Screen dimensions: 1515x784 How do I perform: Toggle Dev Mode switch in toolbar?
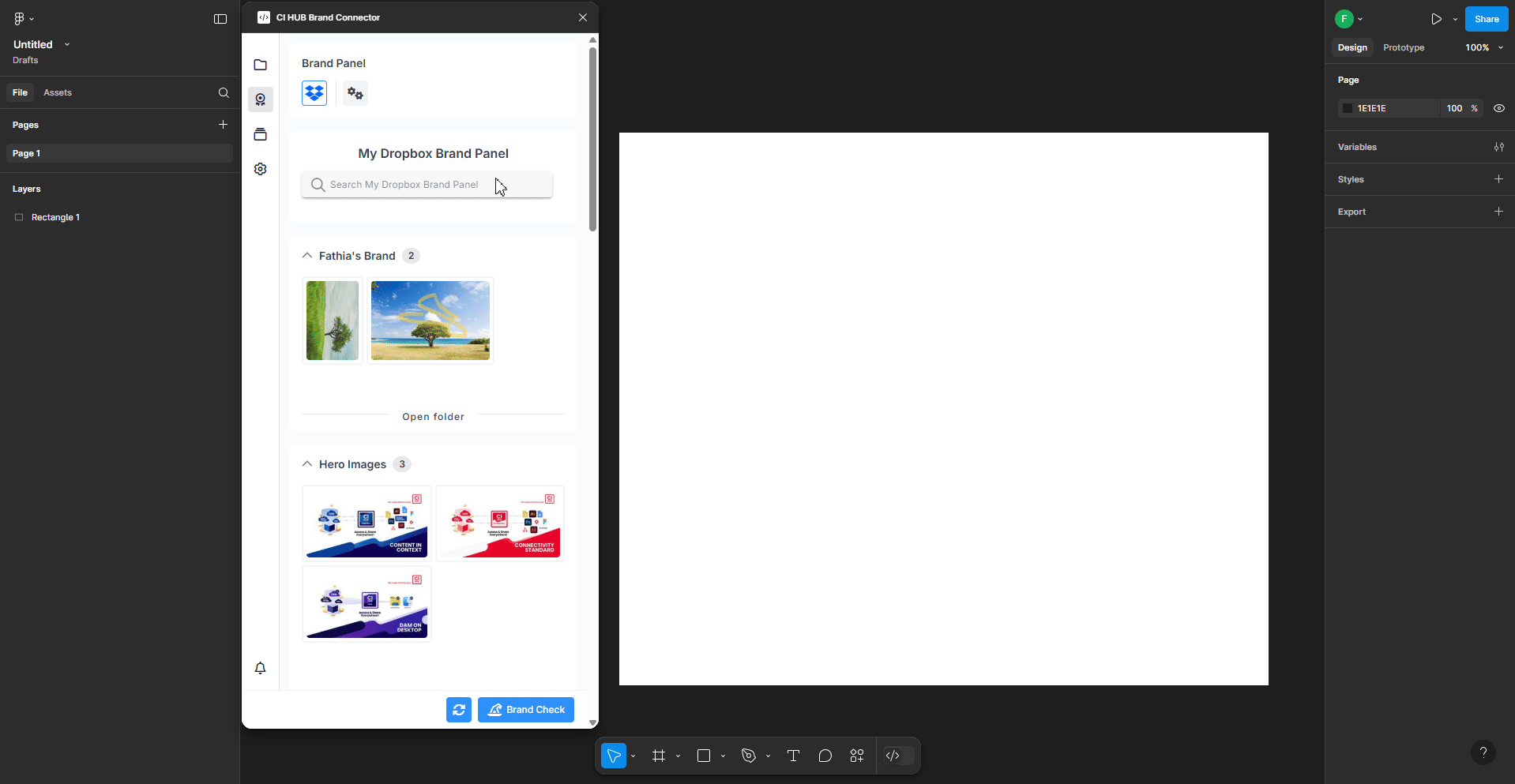[x=899, y=756]
